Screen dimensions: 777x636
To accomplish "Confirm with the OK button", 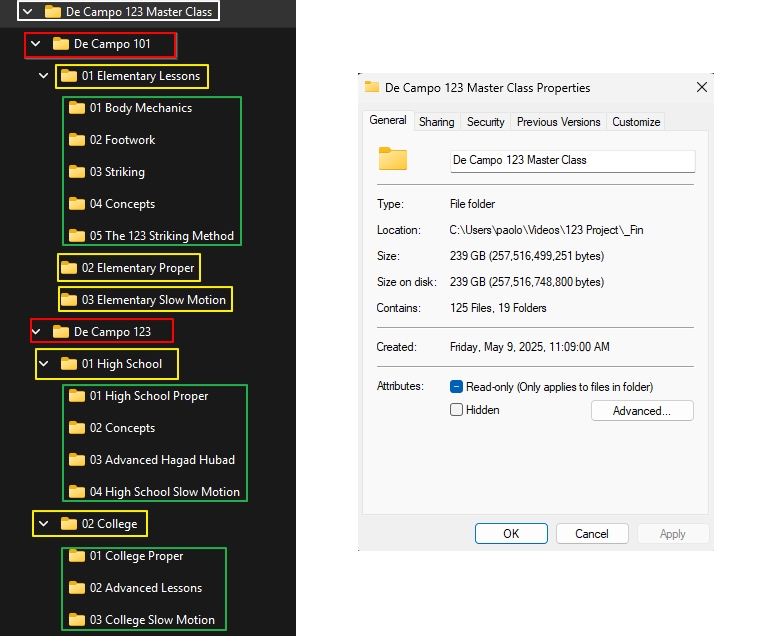I will [511, 533].
